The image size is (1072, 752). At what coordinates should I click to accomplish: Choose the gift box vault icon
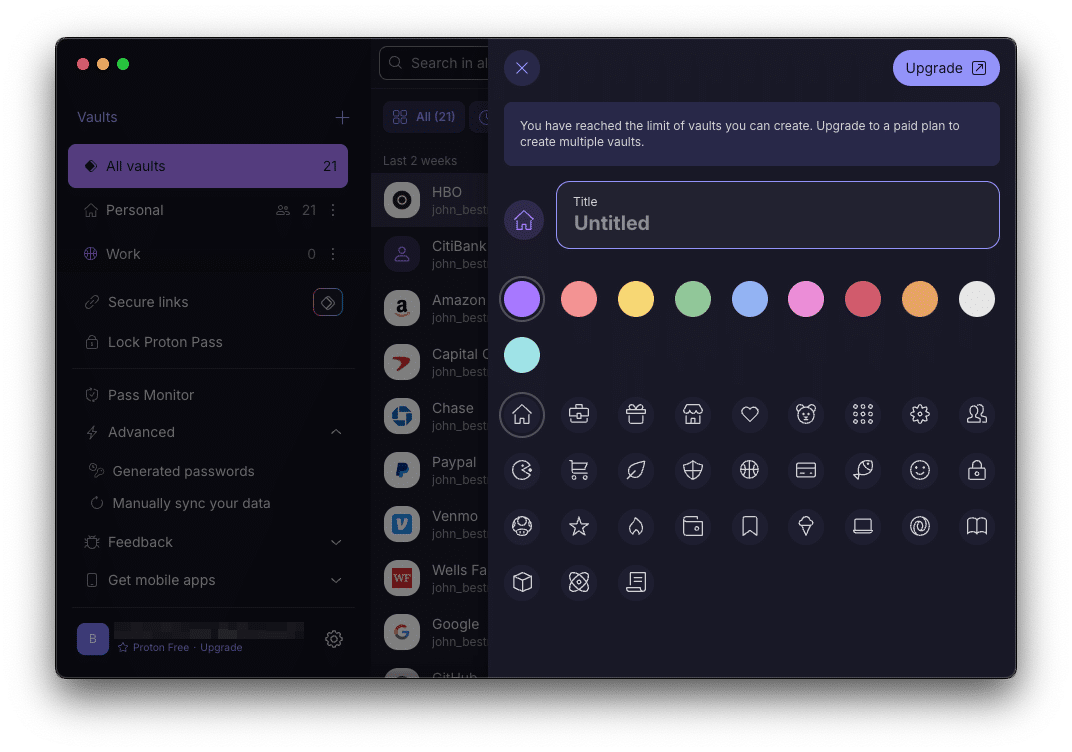[x=635, y=414]
